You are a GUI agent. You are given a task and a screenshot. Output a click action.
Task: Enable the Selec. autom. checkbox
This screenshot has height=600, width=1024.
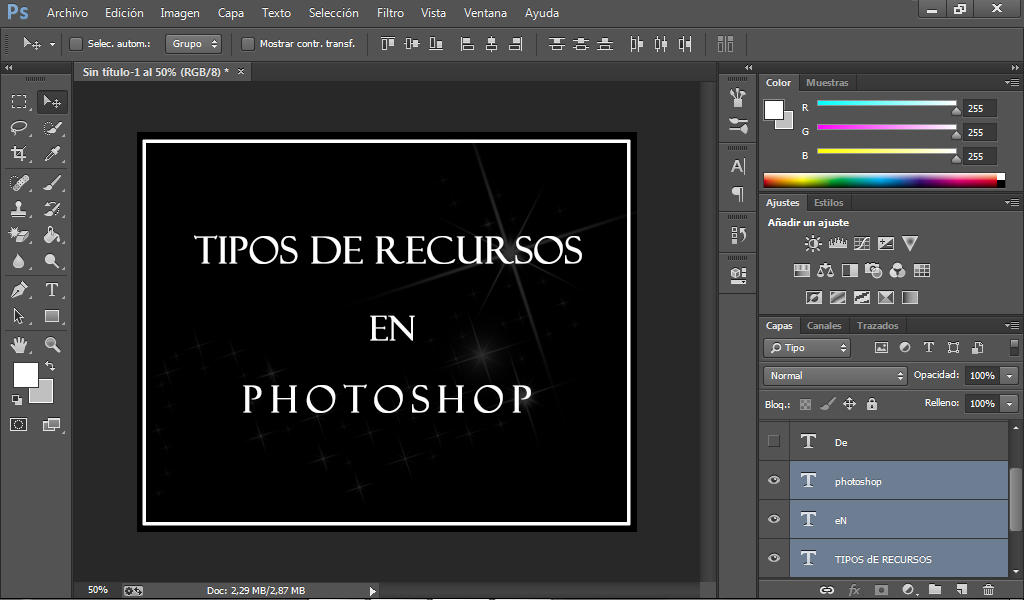(76, 44)
